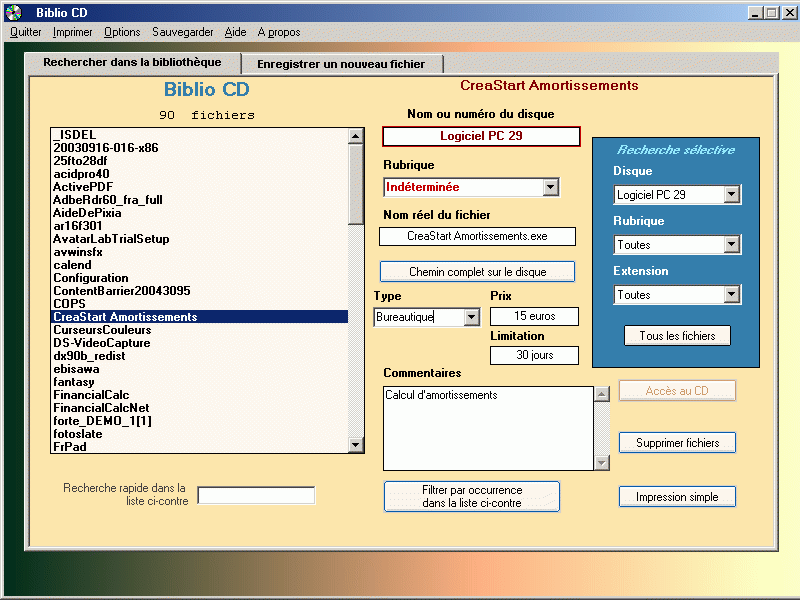Select highlighted CreaStart Amortissements entry
This screenshot has height=600, width=800.
(199, 317)
